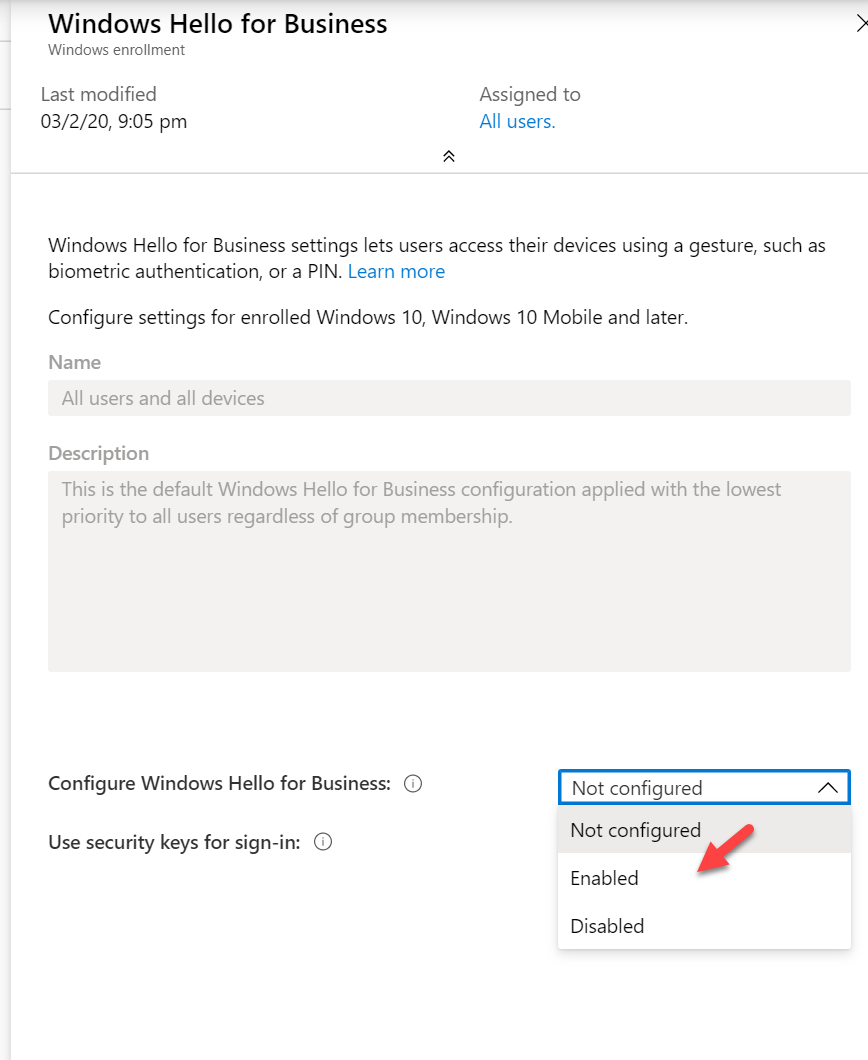Click the Configure Windows Hello for Business label
868x1060 pixels.
click(x=220, y=784)
